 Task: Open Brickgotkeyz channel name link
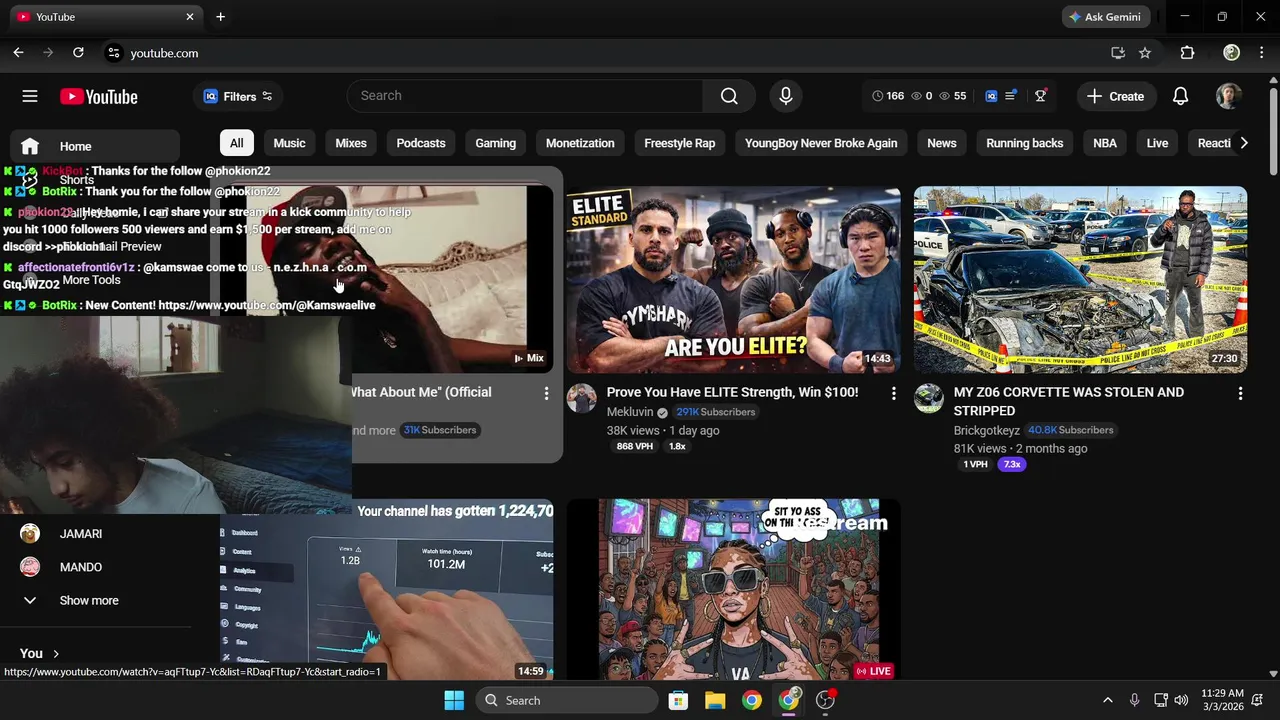987,430
